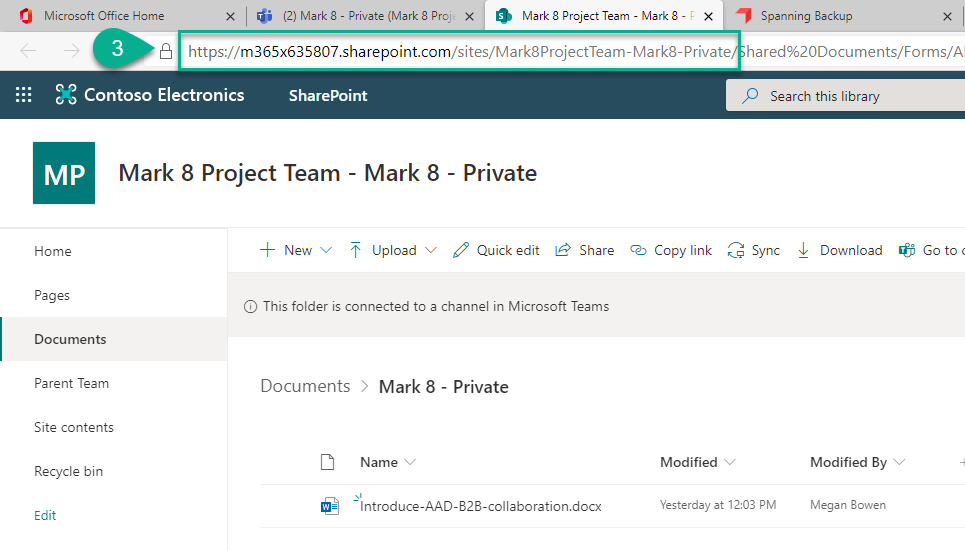Click the Word document file icon
Screen dimensions: 965x550
pyautogui.click(x=330, y=506)
